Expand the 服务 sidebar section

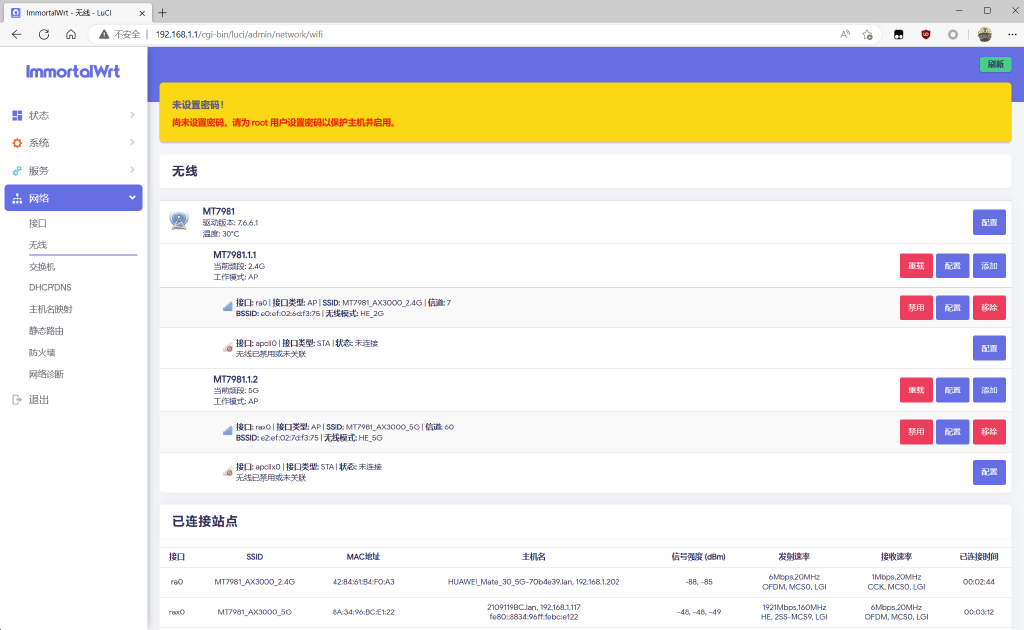click(x=131, y=170)
